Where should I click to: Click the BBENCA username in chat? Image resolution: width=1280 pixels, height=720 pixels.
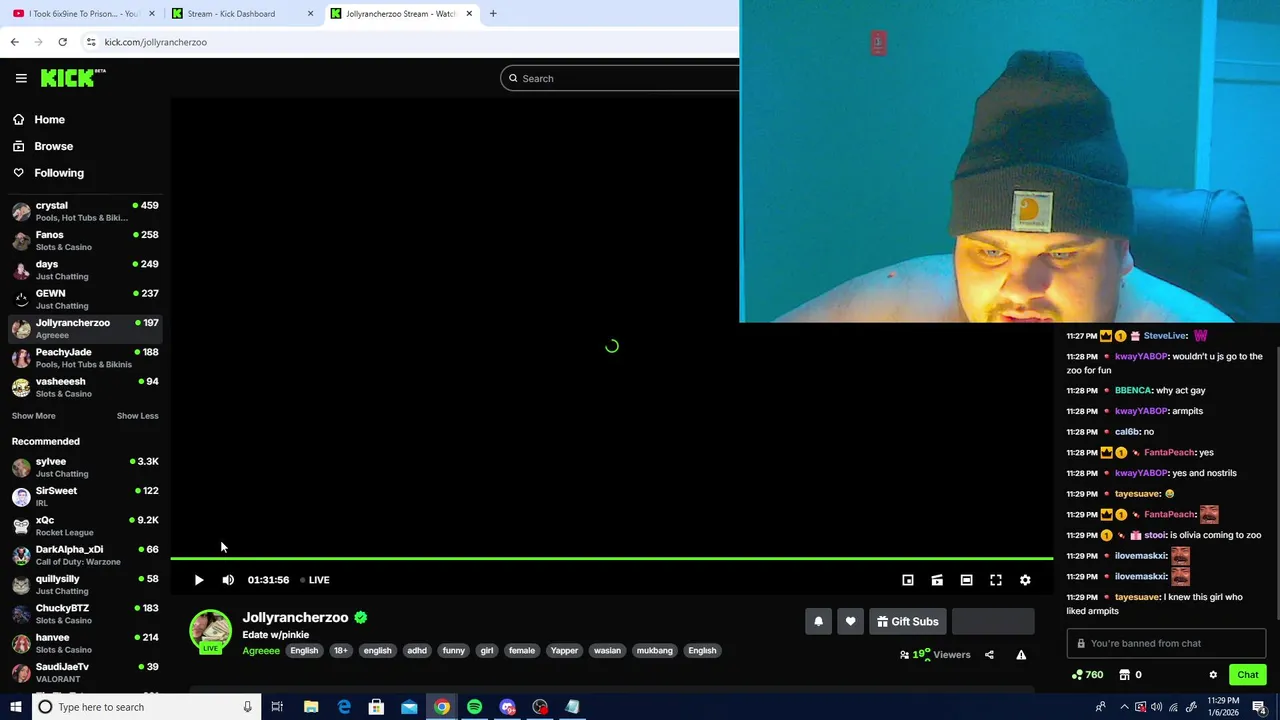[x=1132, y=391]
